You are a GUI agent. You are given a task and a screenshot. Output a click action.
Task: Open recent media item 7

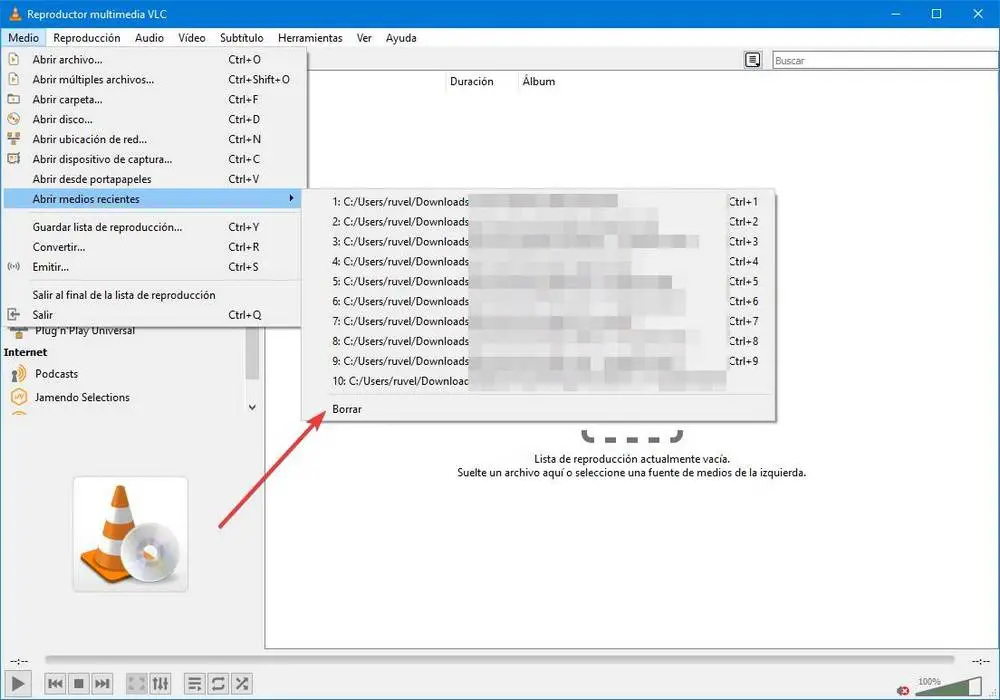click(x=538, y=321)
